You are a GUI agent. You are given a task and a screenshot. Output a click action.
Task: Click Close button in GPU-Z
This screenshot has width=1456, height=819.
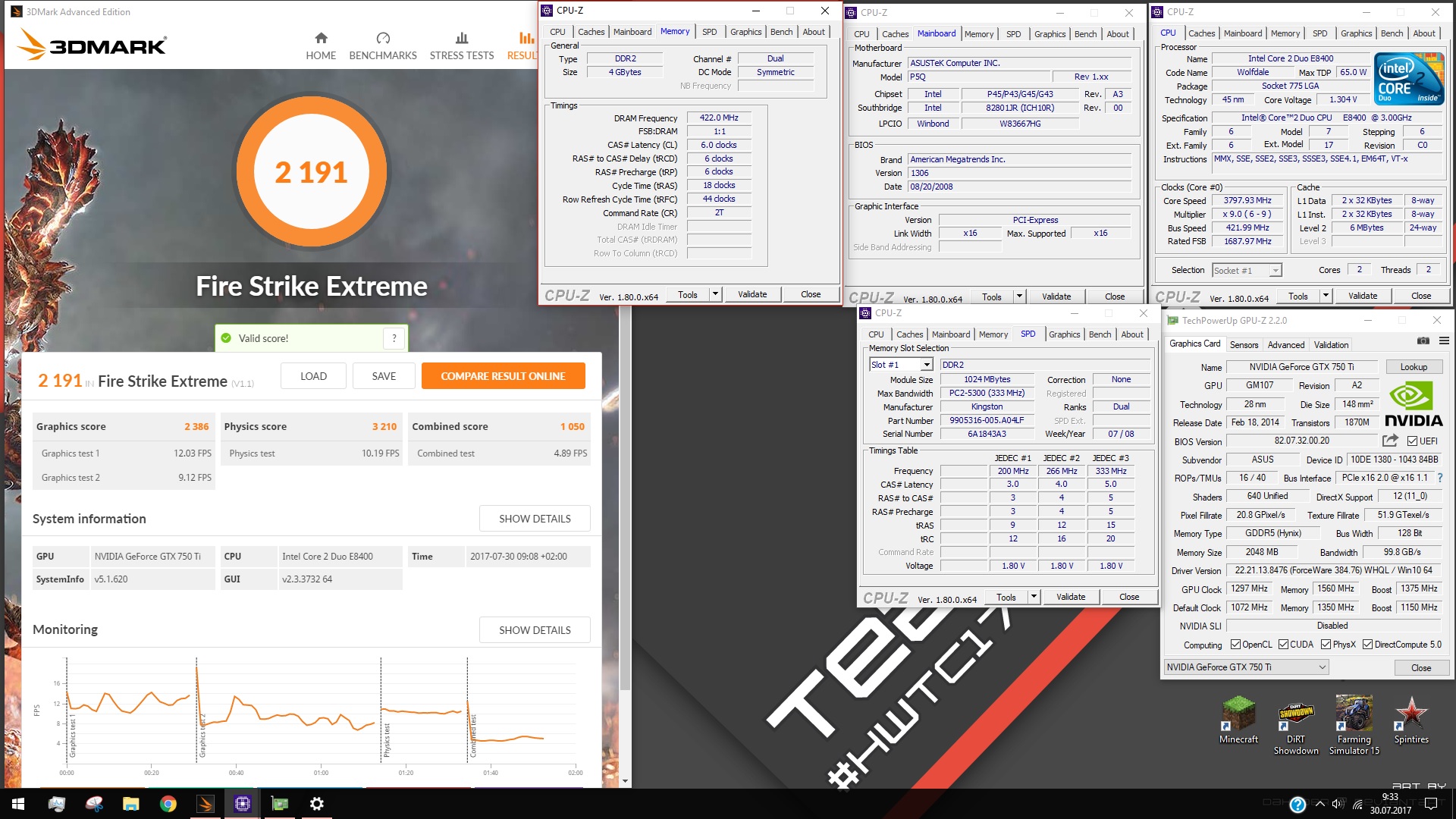(x=1421, y=668)
